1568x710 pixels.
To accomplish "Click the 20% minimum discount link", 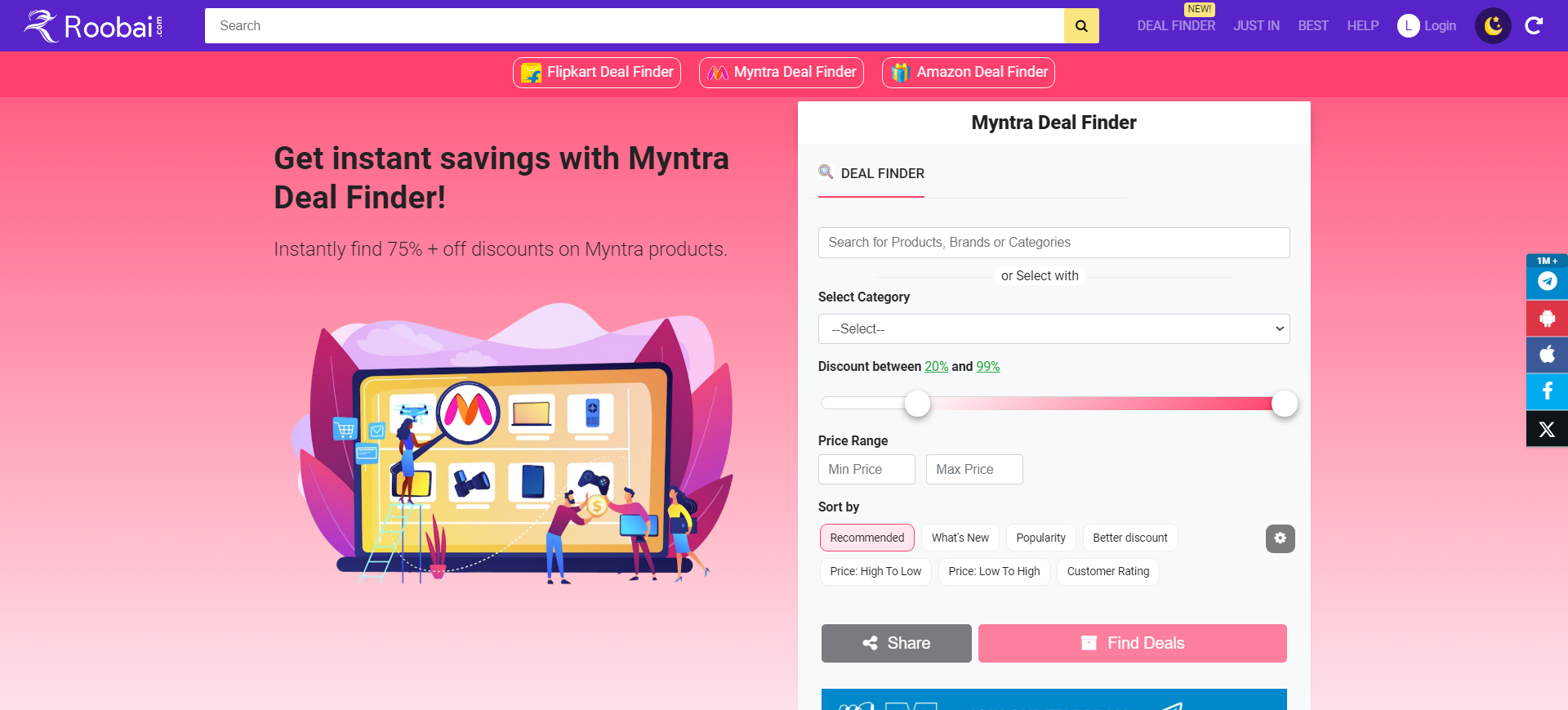I will click(937, 367).
